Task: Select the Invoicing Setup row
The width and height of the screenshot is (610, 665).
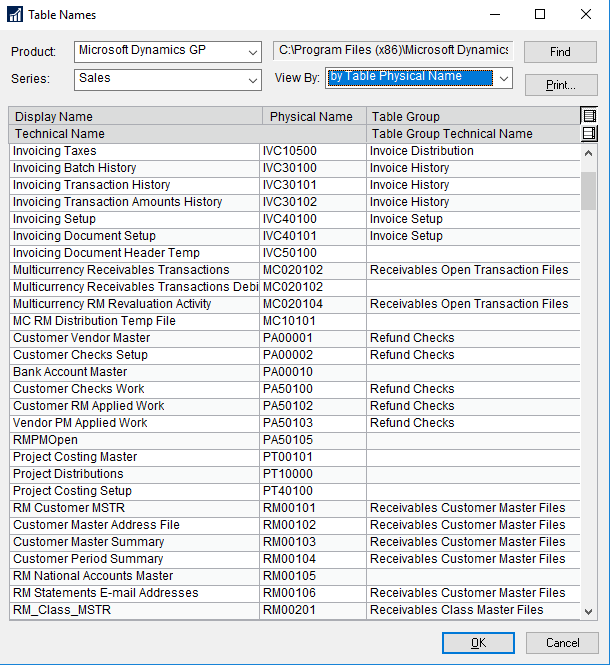Action: pyautogui.click(x=134, y=219)
